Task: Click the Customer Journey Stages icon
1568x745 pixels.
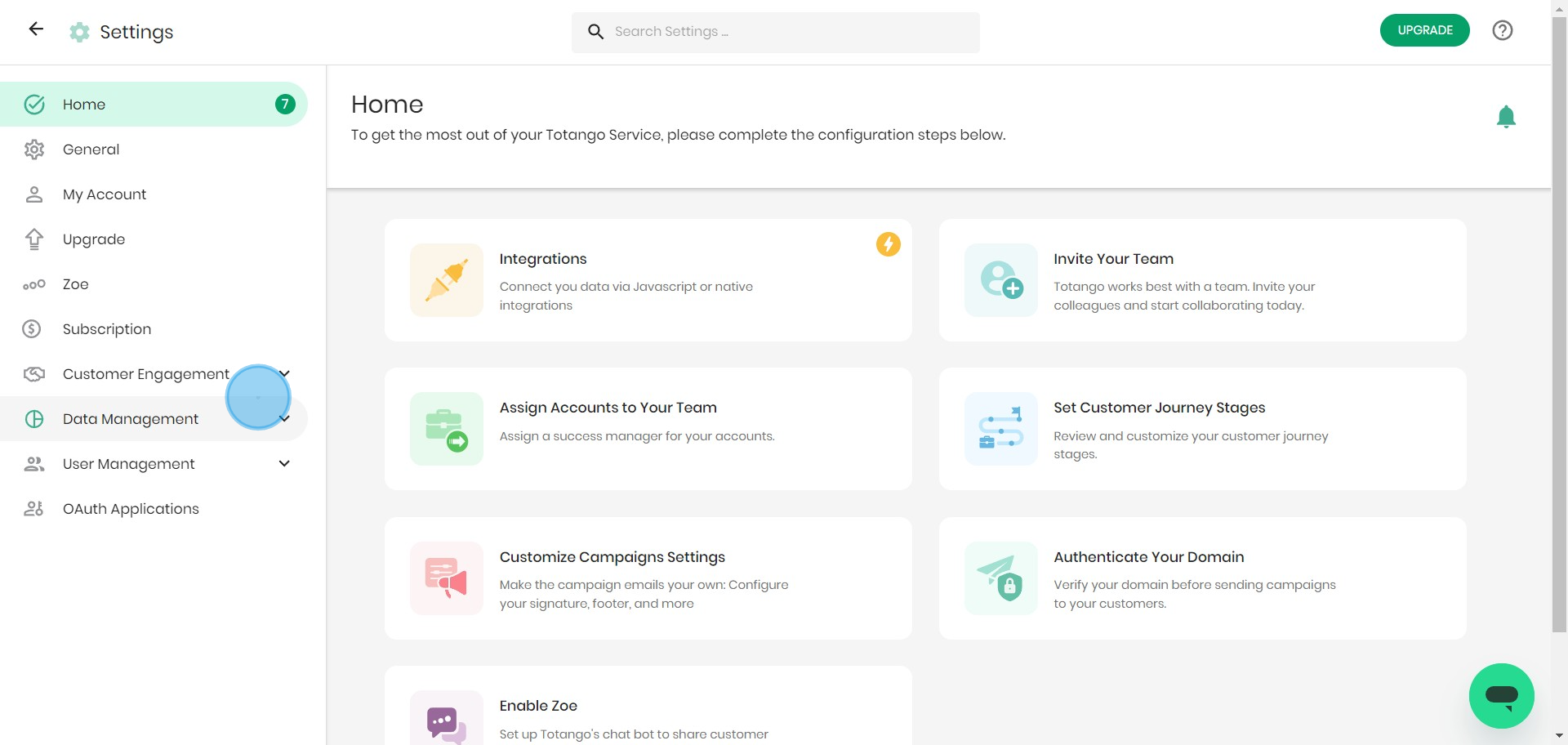Action: (x=1001, y=429)
